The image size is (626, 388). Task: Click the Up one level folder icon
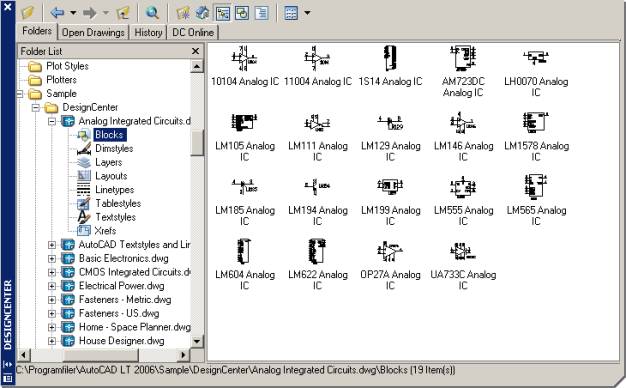[x=124, y=13]
